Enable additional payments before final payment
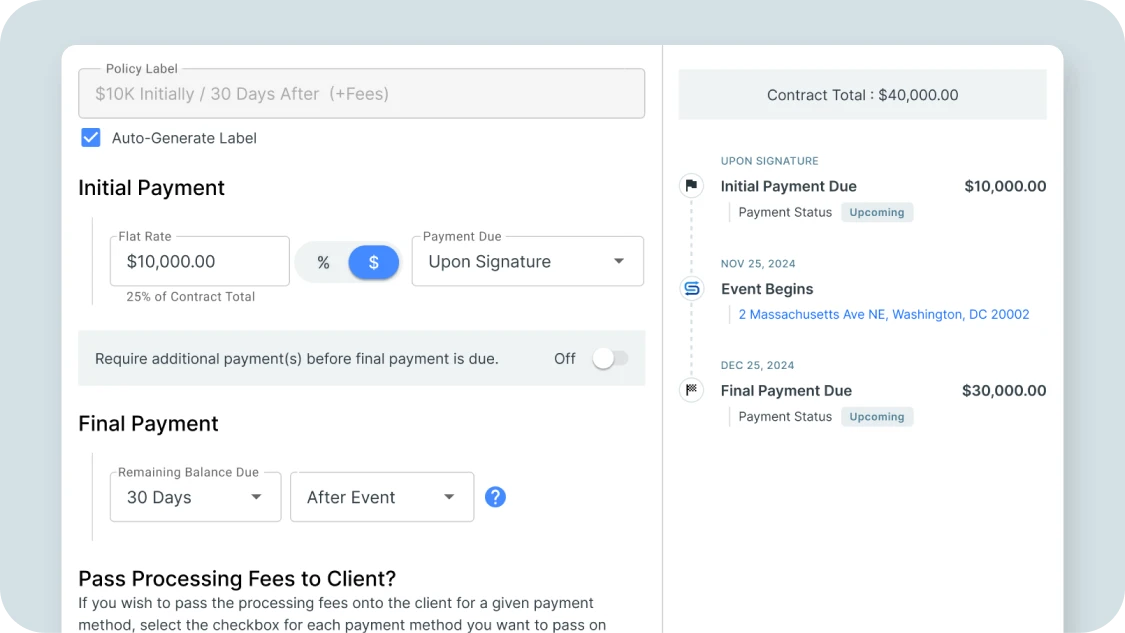The width and height of the screenshot is (1125, 633). [610, 358]
